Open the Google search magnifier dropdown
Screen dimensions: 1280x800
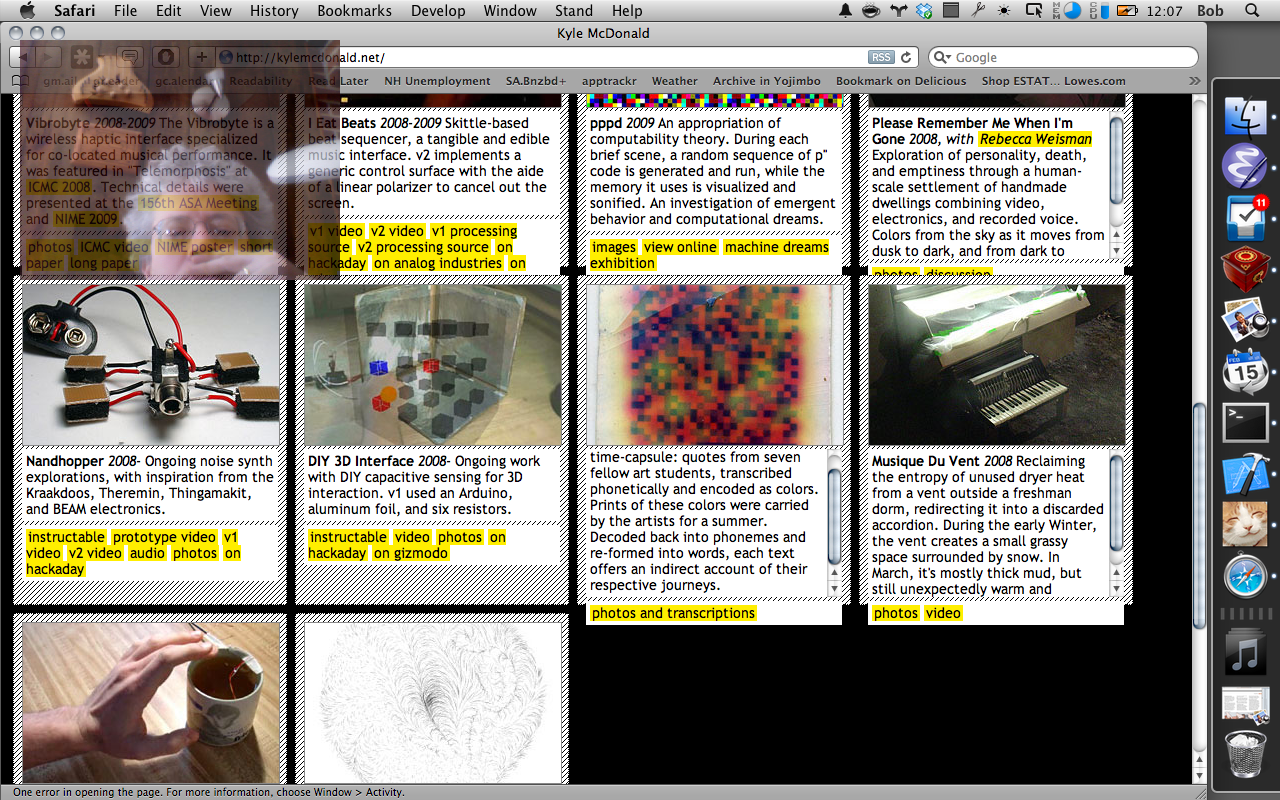pyautogui.click(x=942, y=58)
